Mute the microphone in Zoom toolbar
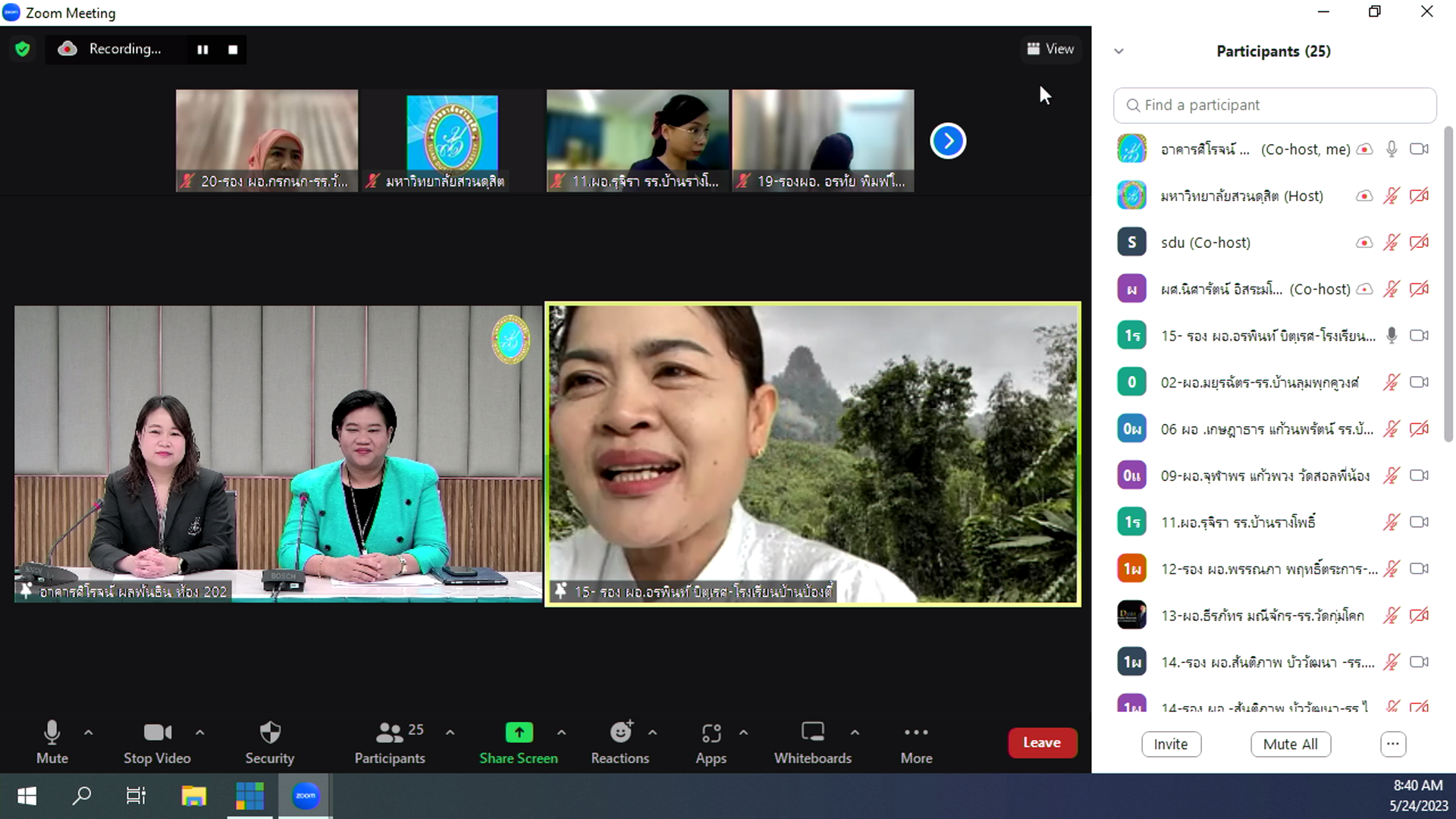The width and height of the screenshot is (1456, 819). (52, 742)
